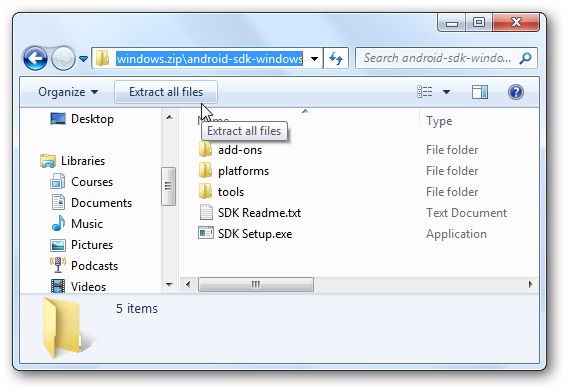Toggle the preview pane icon

[479, 92]
